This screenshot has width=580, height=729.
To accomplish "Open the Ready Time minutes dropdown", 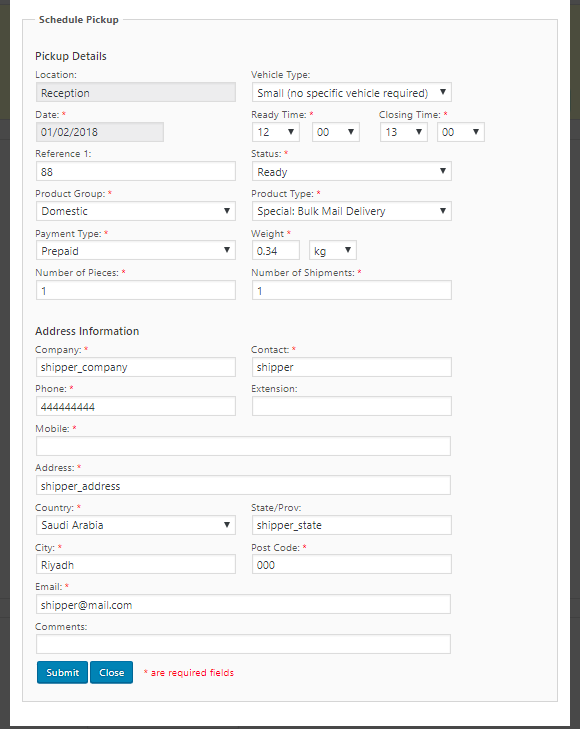I will (336, 132).
